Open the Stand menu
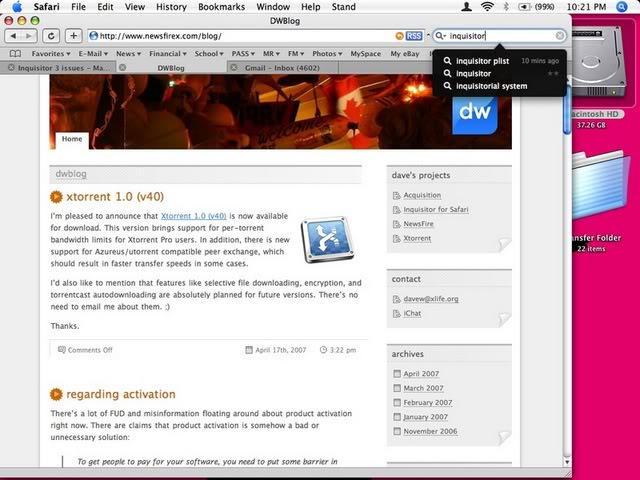The height and width of the screenshot is (480, 640). [344, 7]
